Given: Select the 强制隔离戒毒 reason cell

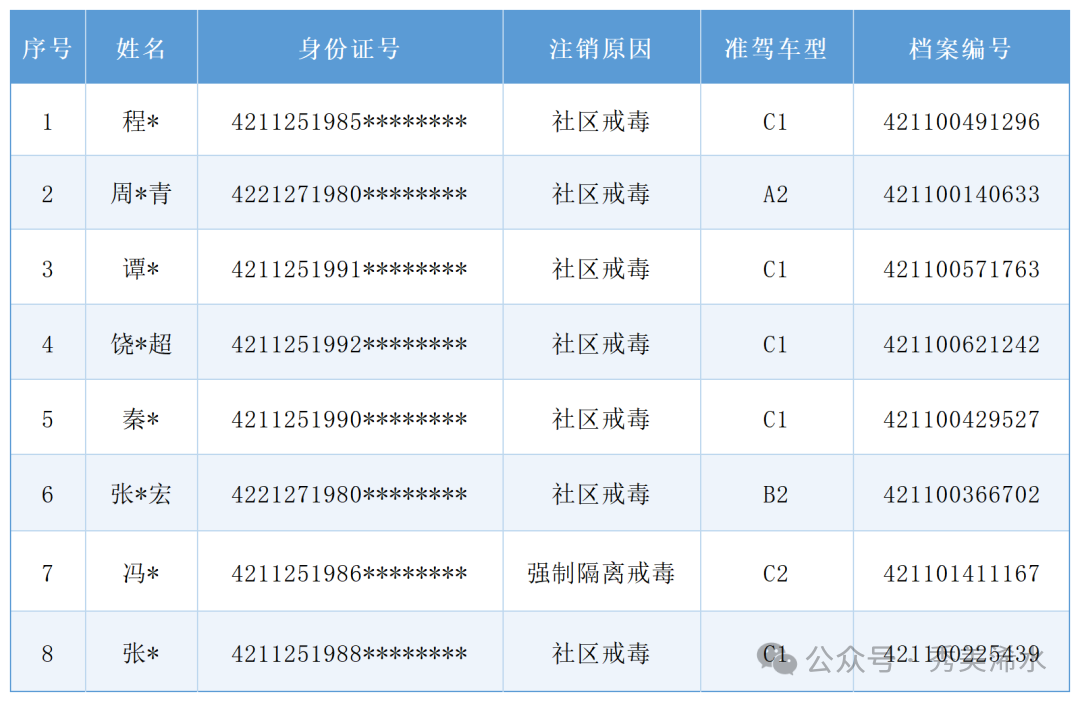Looking at the screenshot, I should (x=601, y=573).
